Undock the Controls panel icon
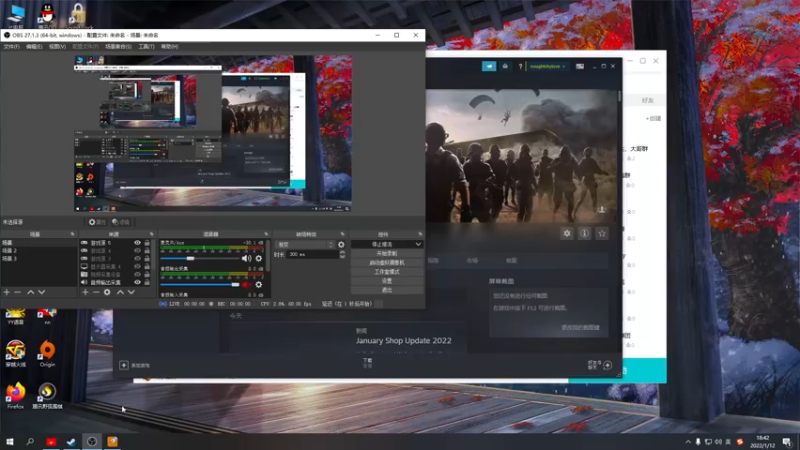The image size is (800, 450). coord(420,234)
